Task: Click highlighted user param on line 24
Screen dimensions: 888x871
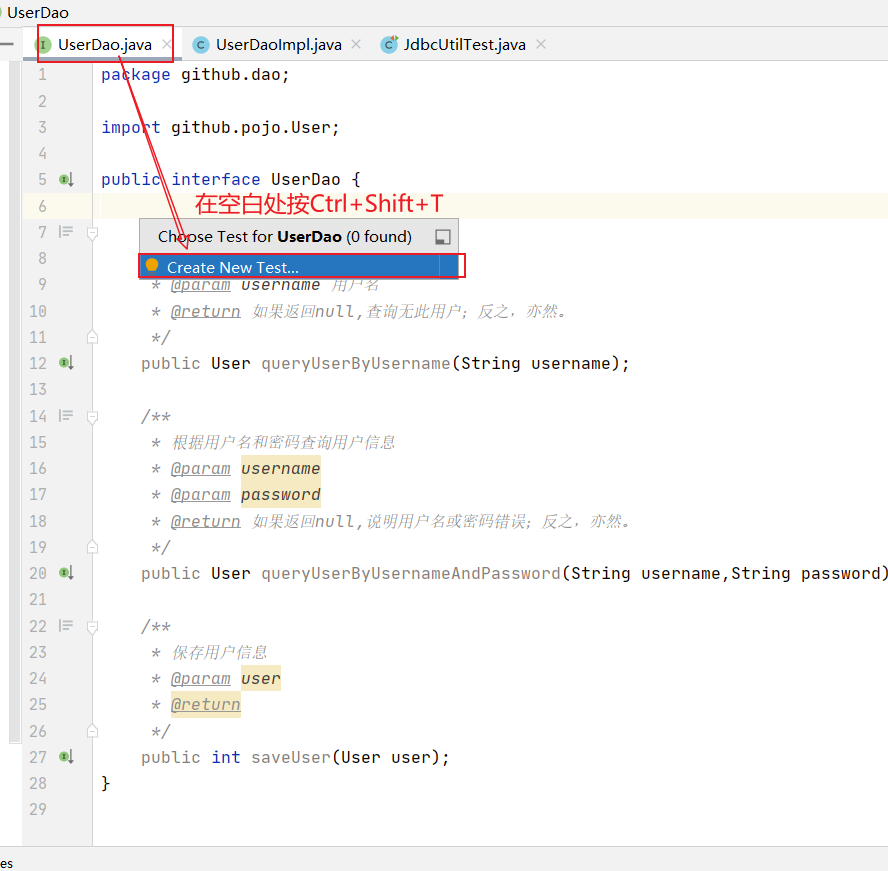Action: pos(261,678)
